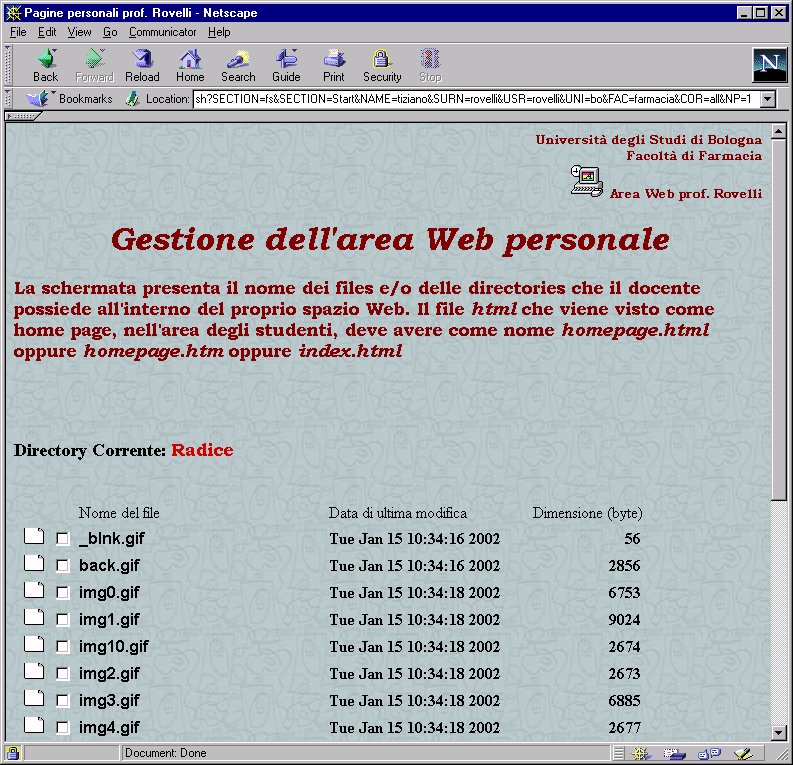Click the 'Data di ultima modifica' header

coord(398,513)
